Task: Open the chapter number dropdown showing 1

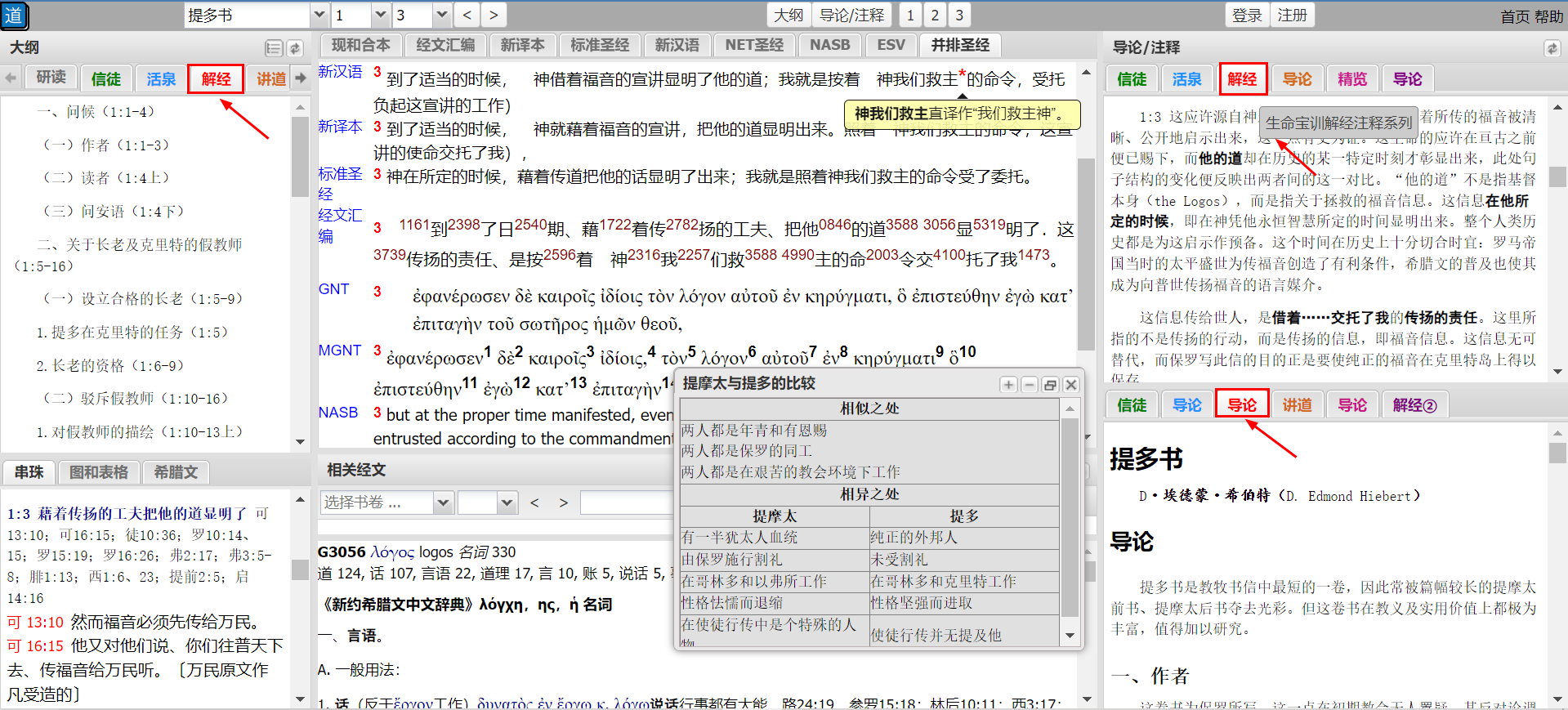Action: (380, 15)
